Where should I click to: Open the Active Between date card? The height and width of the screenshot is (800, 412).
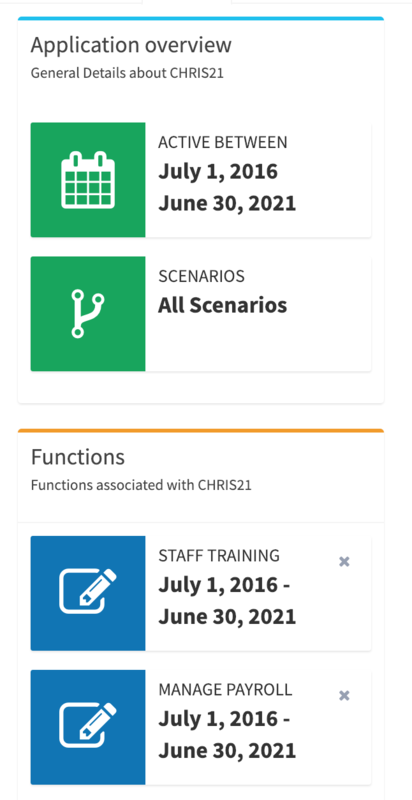tap(201, 180)
